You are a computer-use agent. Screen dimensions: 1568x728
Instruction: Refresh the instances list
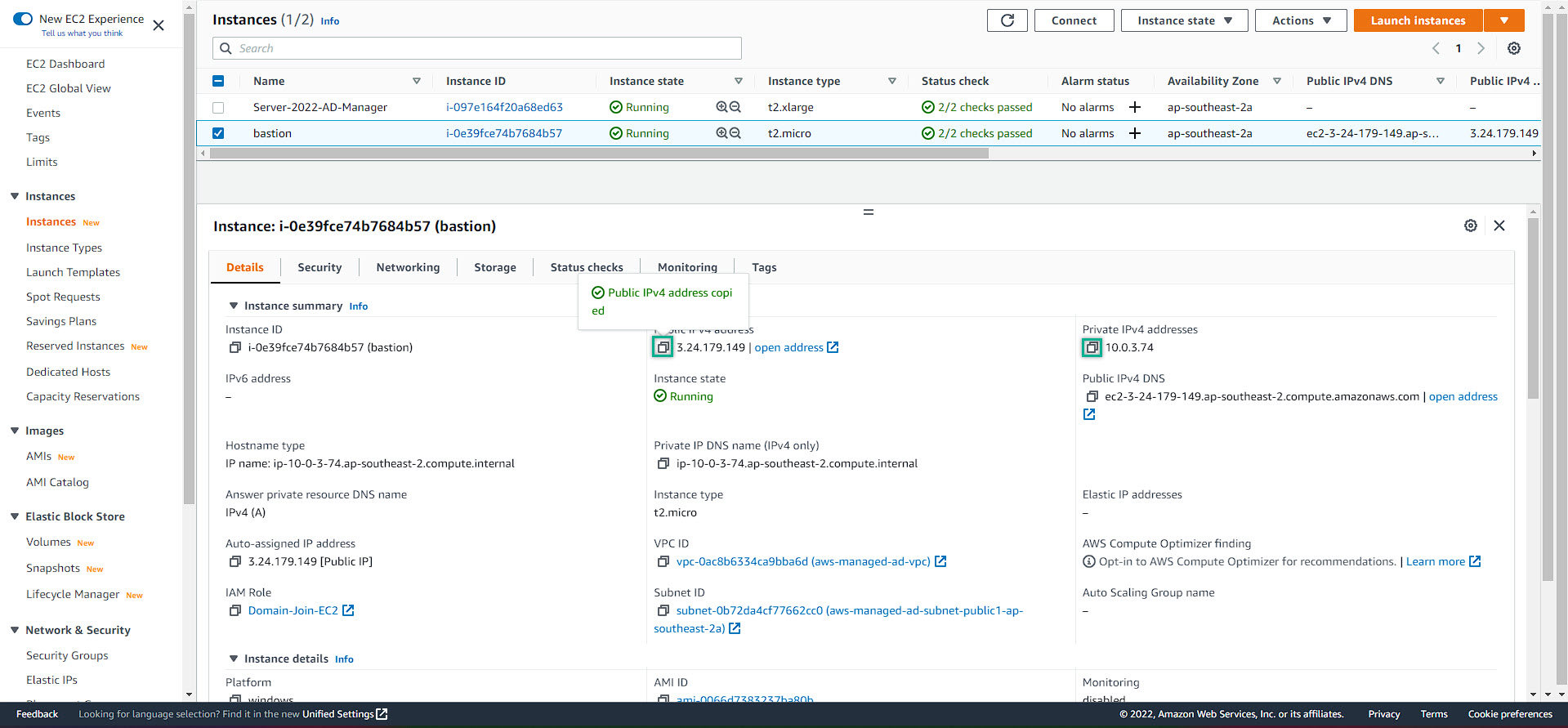pyautogui.click(x=1007, y=20)
